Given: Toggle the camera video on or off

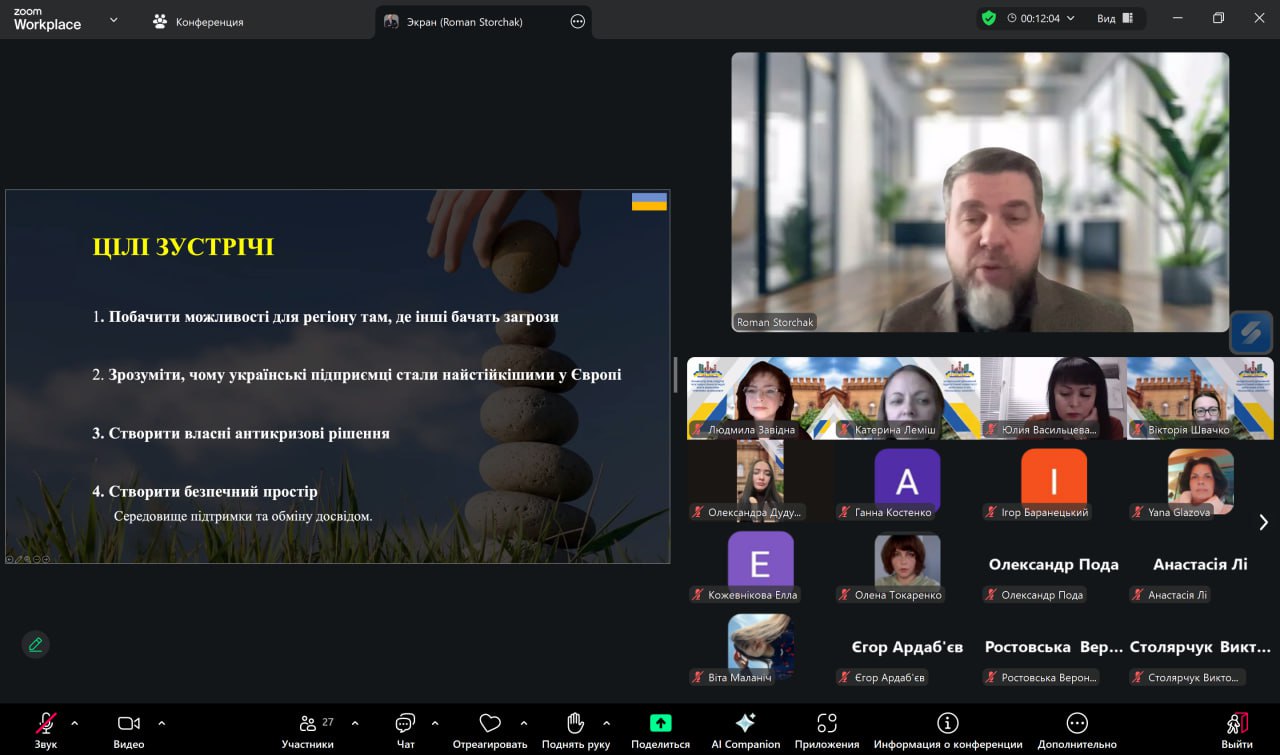Looking at the screenshot, I should (128, 723).
